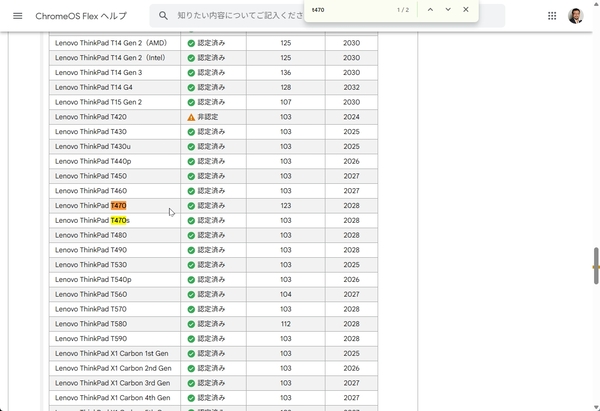This screenshot has height=411, width=600.
Task: Click year 2032 in T14 G4 row
Action: pos(351,87)
